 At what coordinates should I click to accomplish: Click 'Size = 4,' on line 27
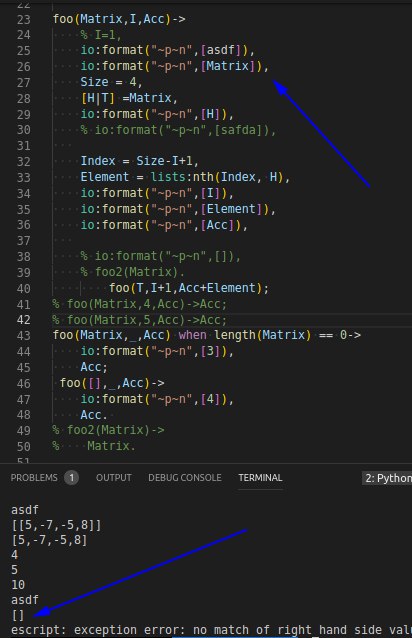tap(111, 82)
